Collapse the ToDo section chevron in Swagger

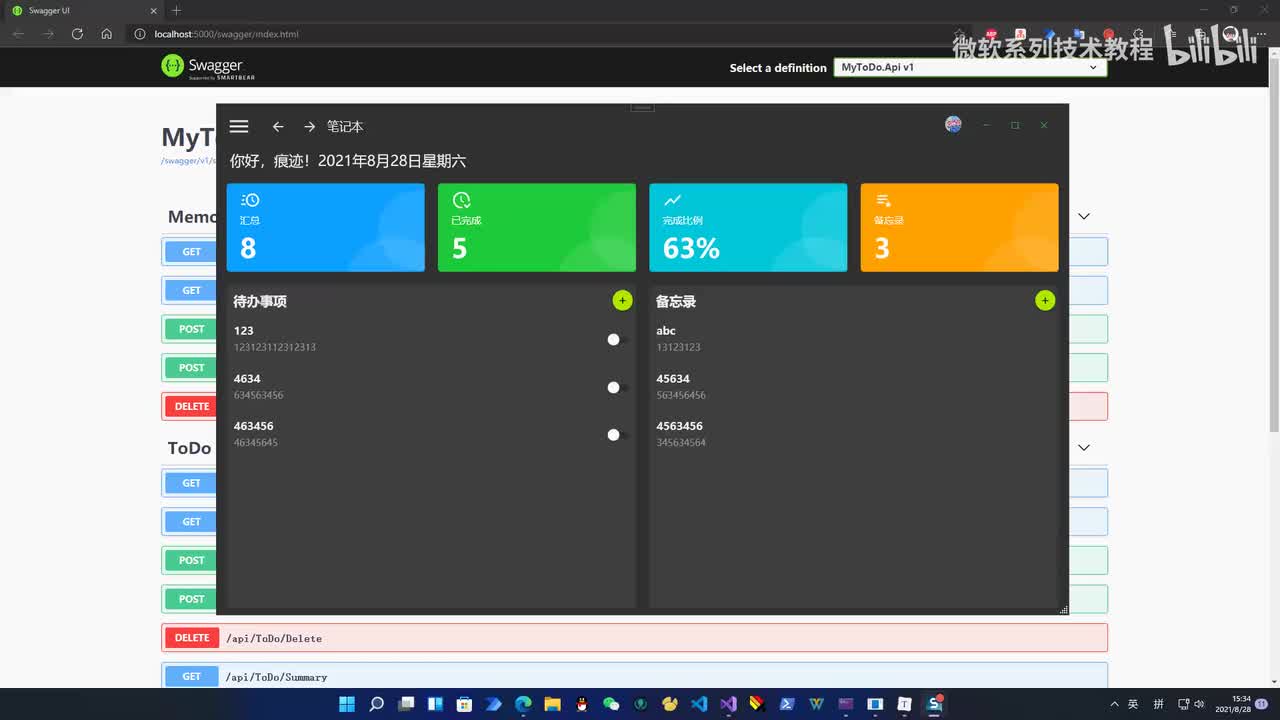(1083, 447)
